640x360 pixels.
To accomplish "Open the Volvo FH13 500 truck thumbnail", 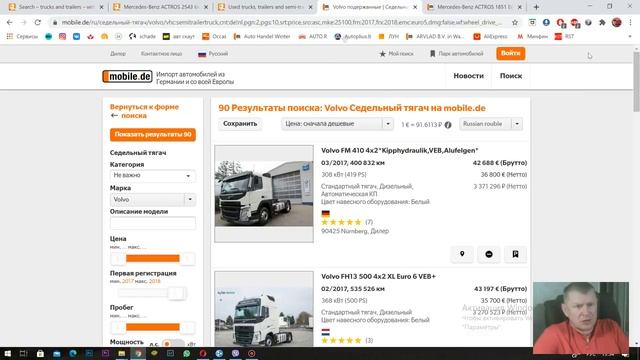I will [x=264, y=309].
